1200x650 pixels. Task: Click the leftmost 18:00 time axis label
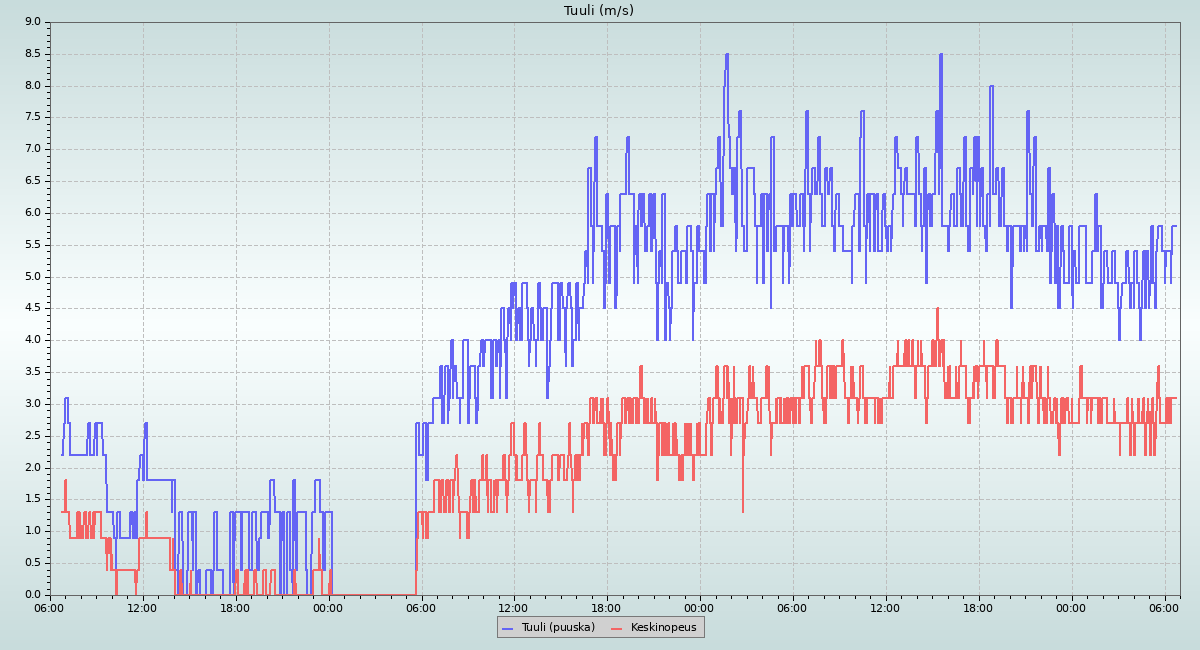point(236,607)
